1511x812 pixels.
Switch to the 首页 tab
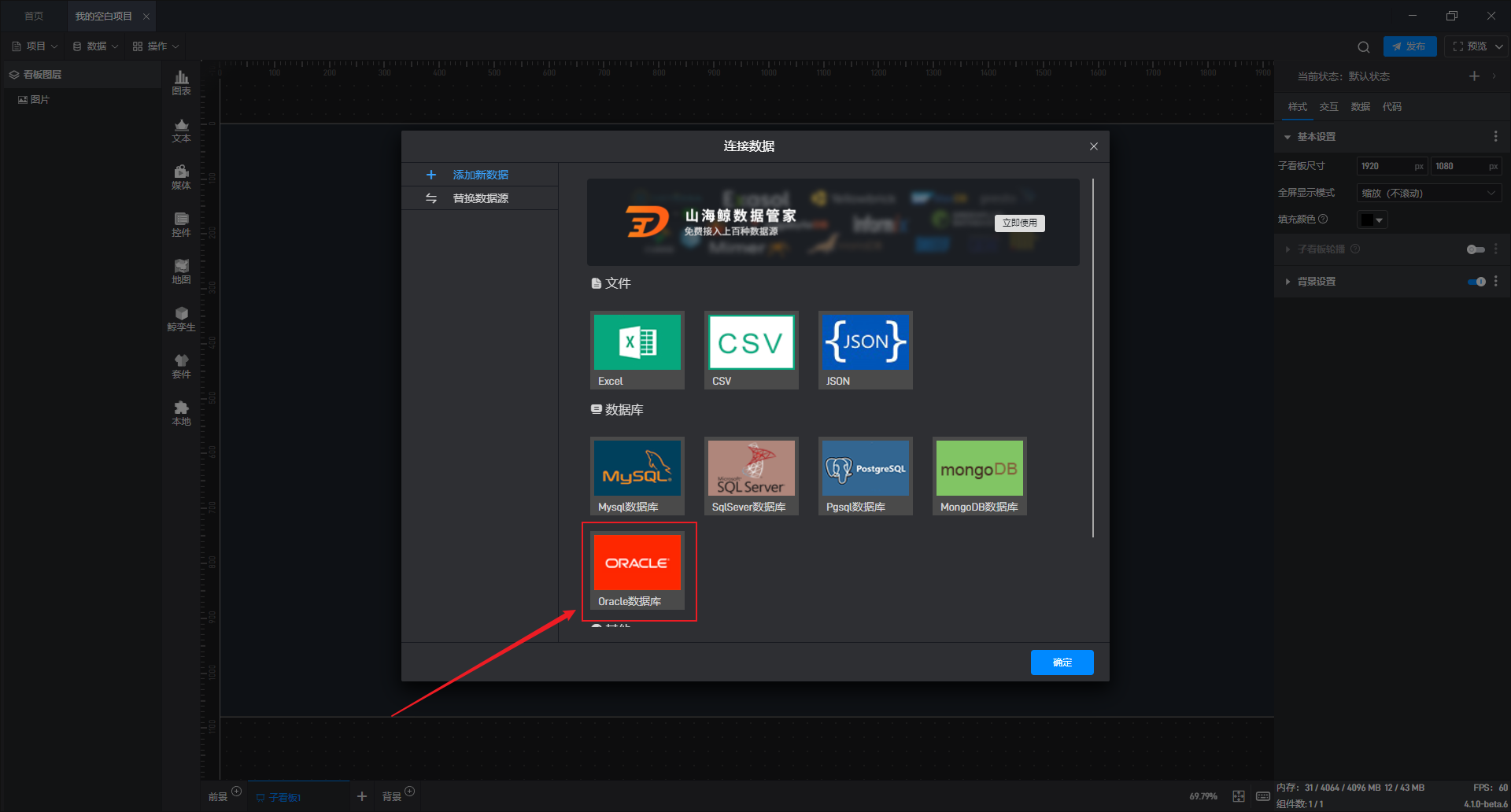[x=34, y=16]
